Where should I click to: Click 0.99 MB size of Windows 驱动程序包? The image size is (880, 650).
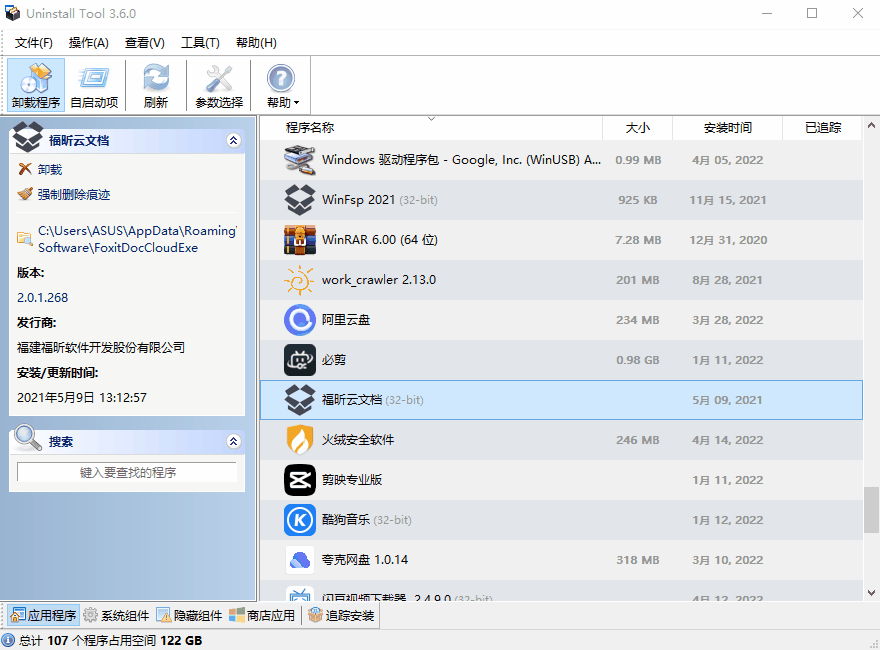[x=638, y=160]
